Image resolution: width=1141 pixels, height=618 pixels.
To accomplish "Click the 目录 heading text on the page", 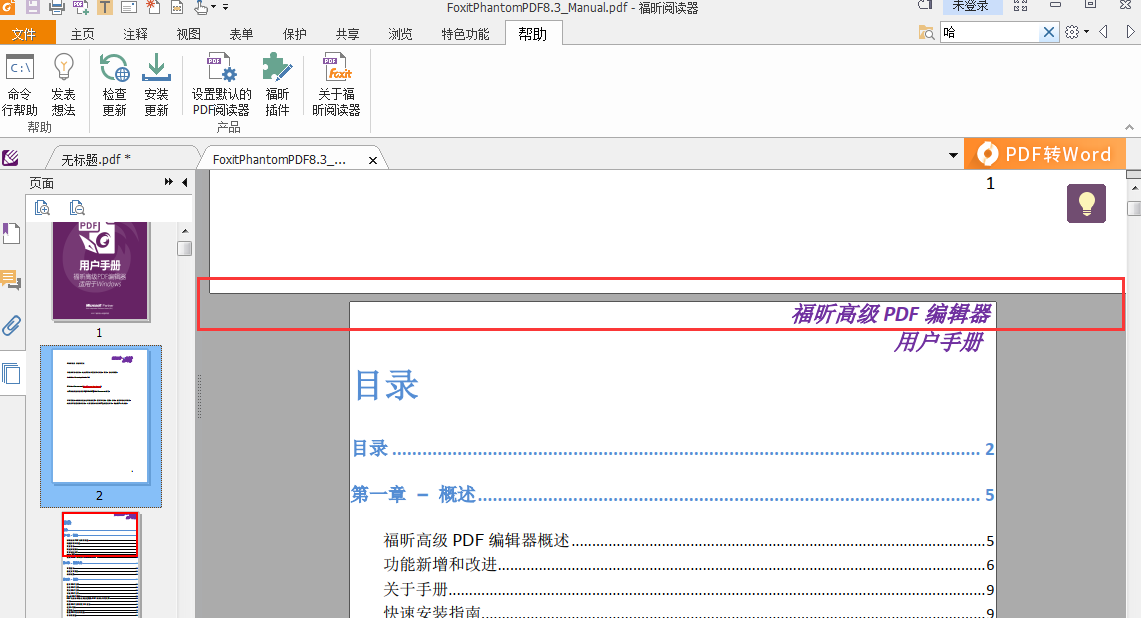I will point(387,385).
